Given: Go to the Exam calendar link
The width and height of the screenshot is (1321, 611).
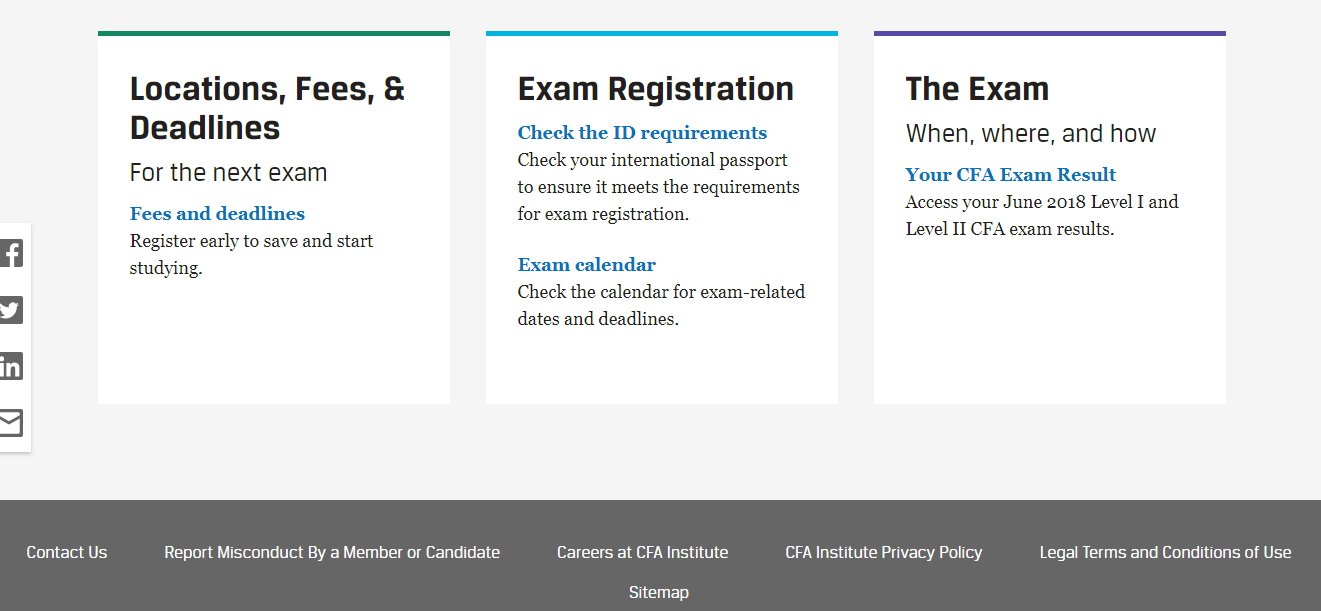Looking at the screenshot, I should [587, 265].
